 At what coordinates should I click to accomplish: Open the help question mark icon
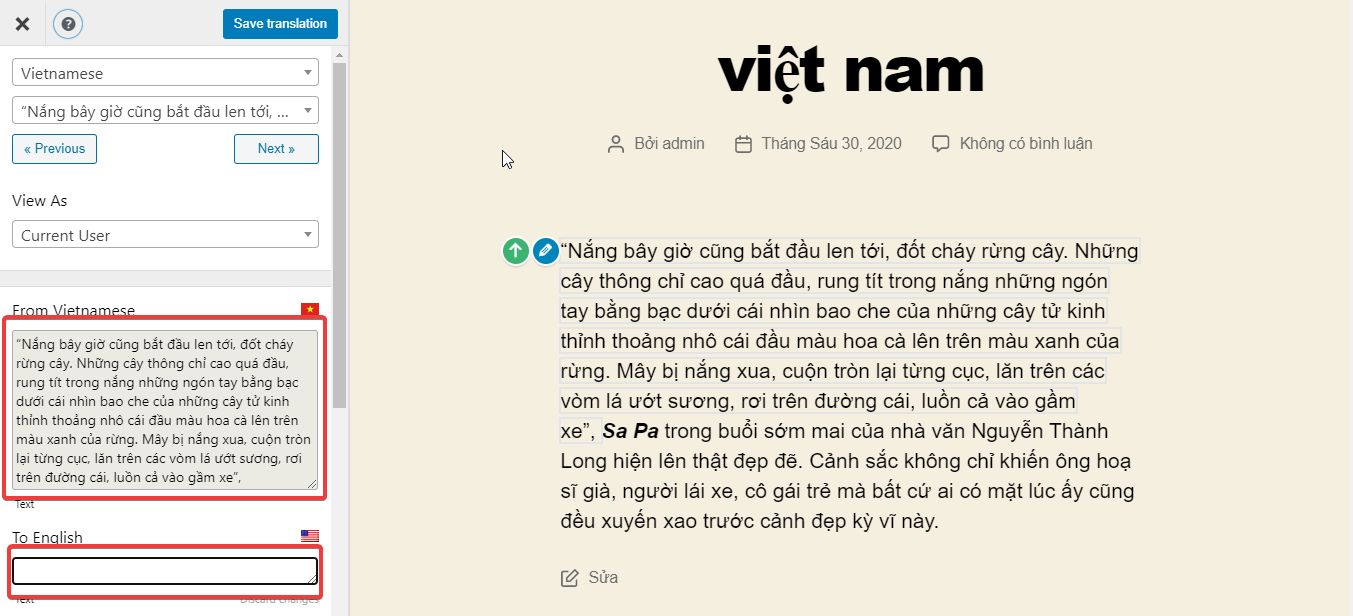[x=68, y=23]
